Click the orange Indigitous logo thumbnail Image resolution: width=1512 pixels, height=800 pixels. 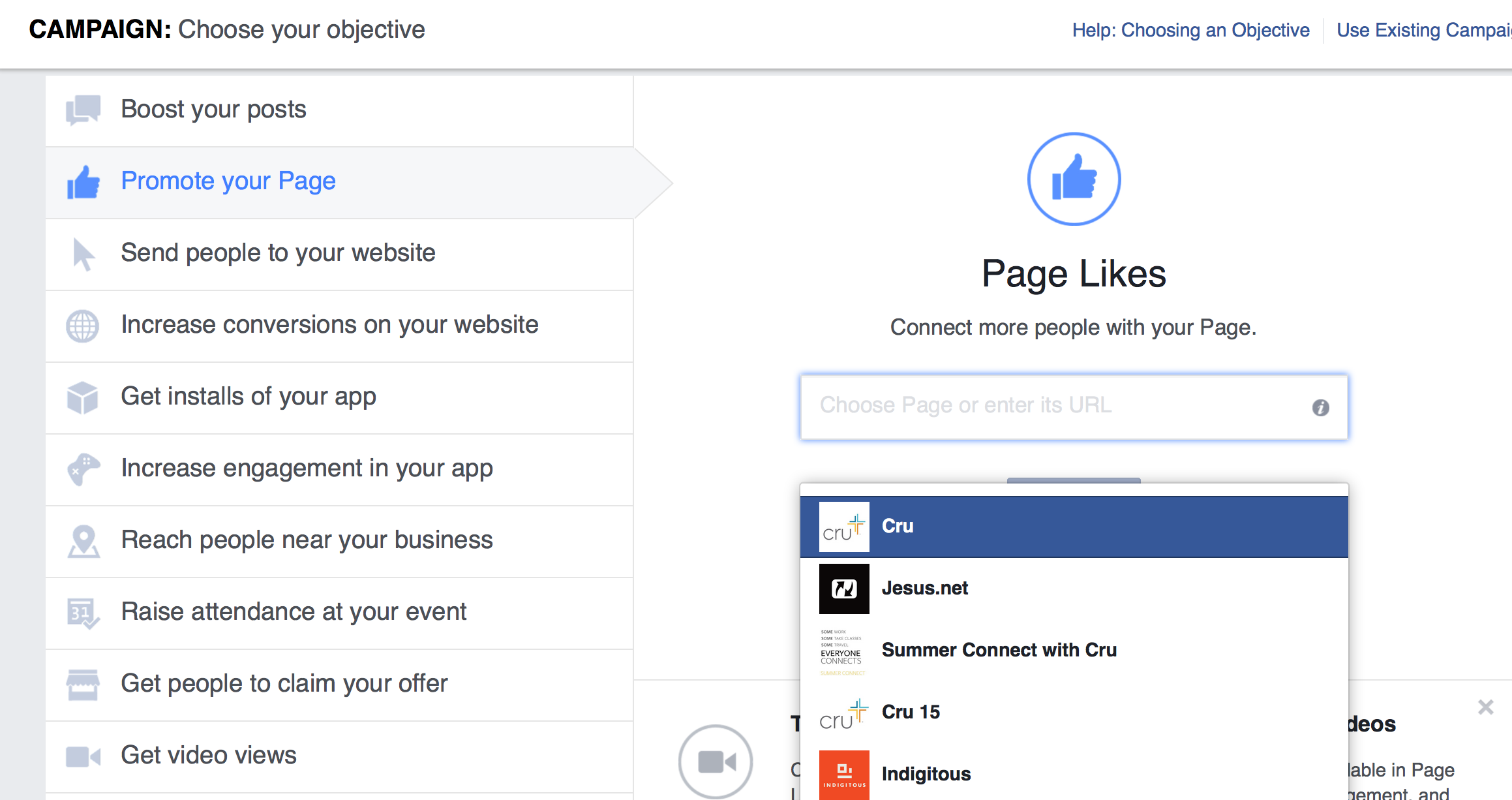[x=844, y=775]
